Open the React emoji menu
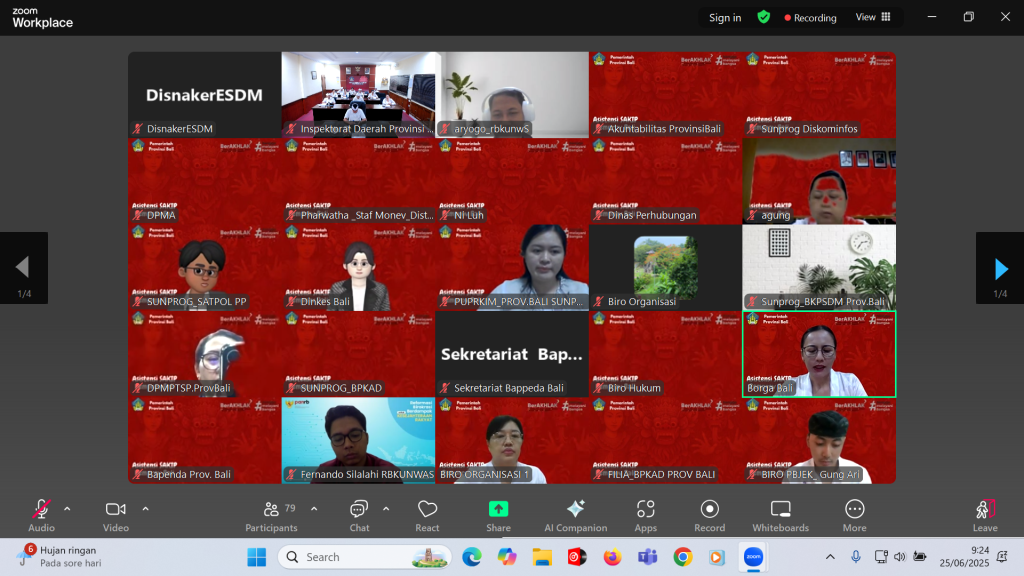Screen dimensions: 1024x576 427,514
